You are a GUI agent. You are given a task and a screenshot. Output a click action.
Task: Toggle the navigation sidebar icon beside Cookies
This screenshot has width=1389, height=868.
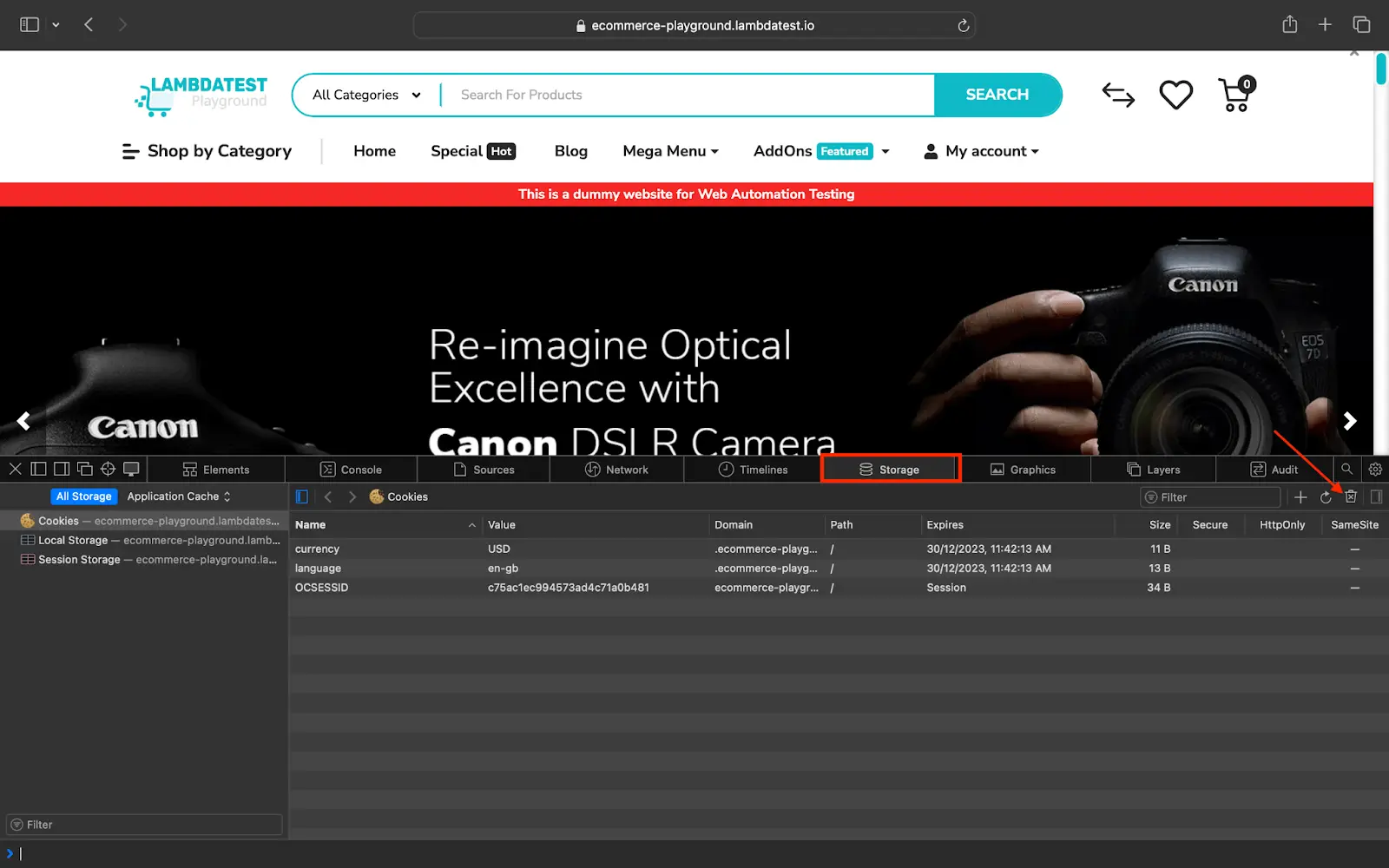302,496
